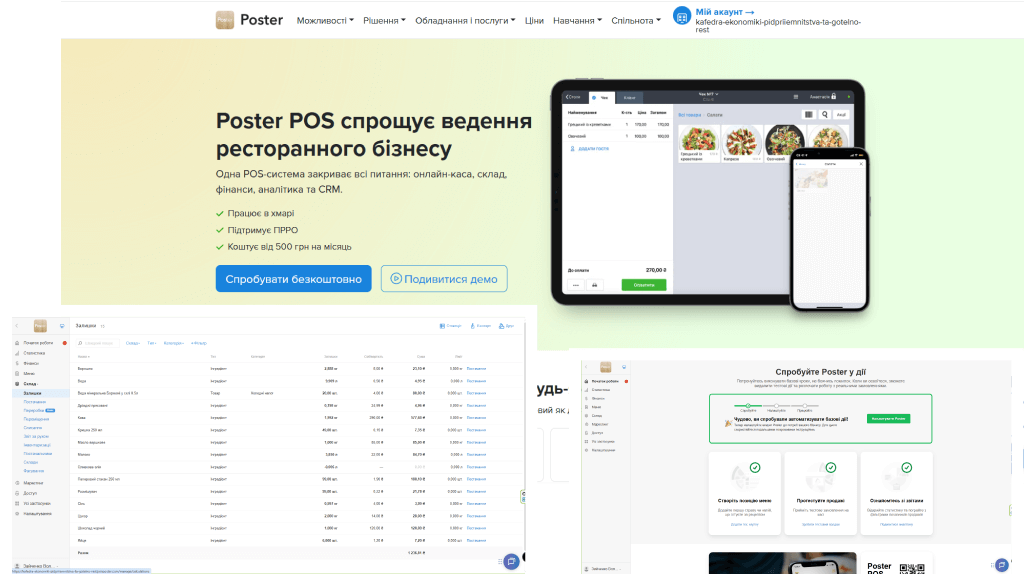Select the Фасування submenu item
1024x586 pixels.
click(x=34, y=470)
